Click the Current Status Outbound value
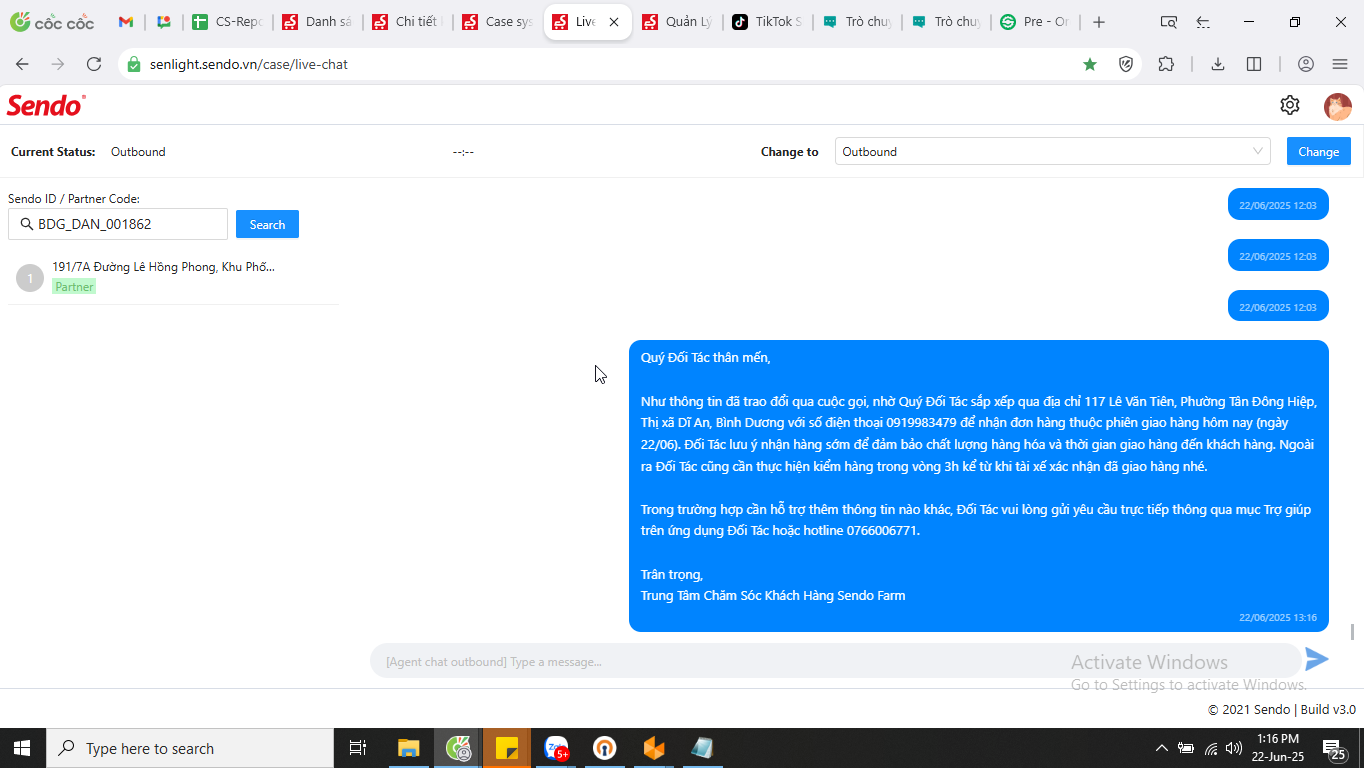The height and width of the screenshot is (768, 1364). pyautogui.click(x=138, y=152)
